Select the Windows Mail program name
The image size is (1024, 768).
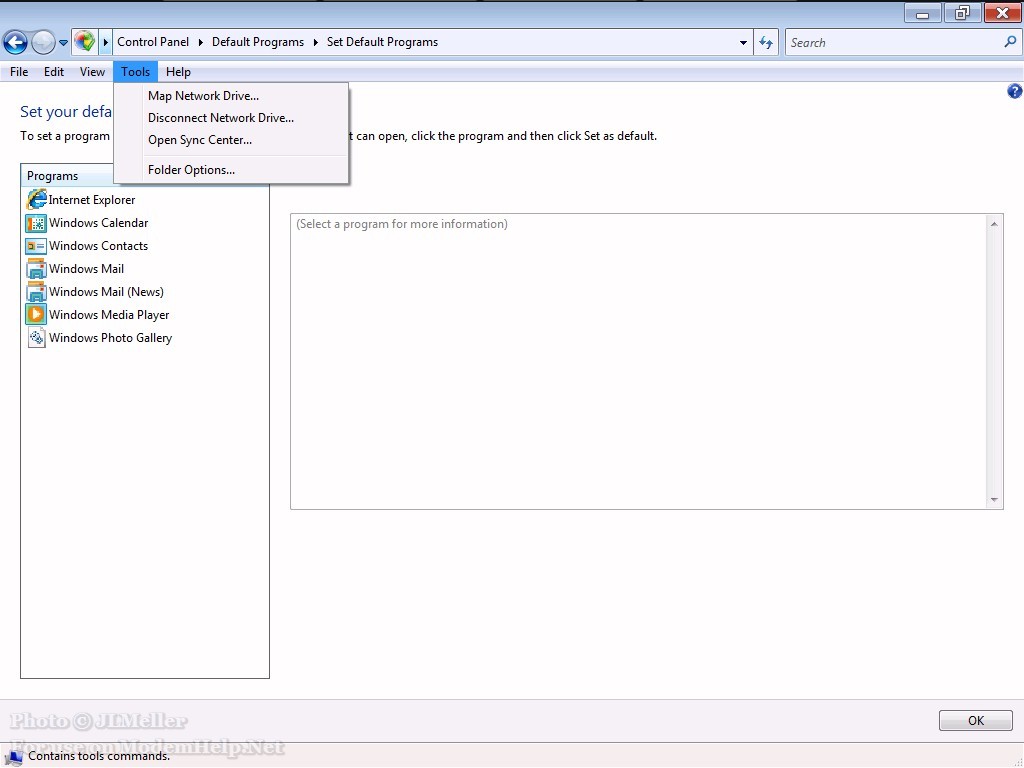(86, 269)
